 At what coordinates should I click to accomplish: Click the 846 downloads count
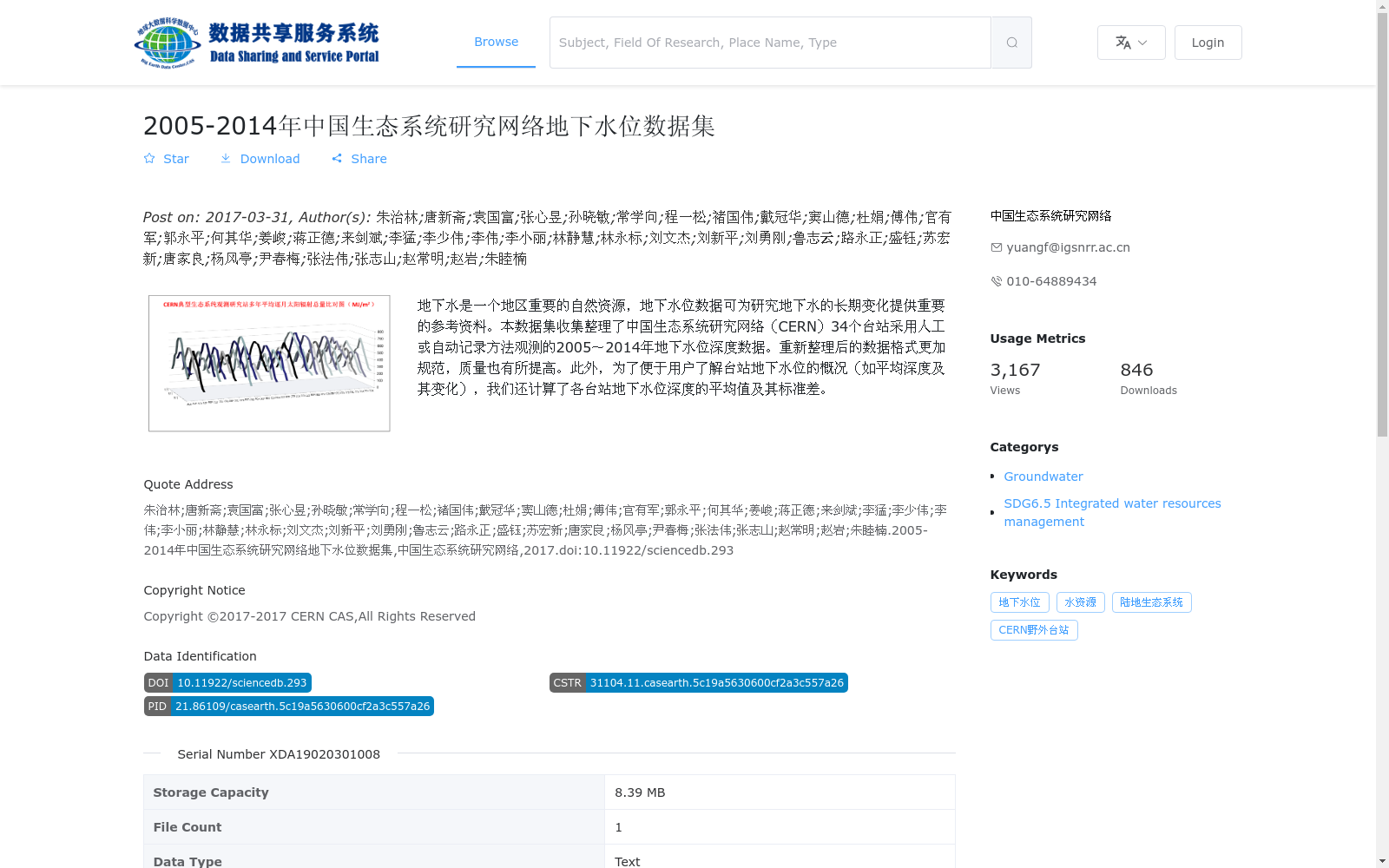coord(1136,370)
